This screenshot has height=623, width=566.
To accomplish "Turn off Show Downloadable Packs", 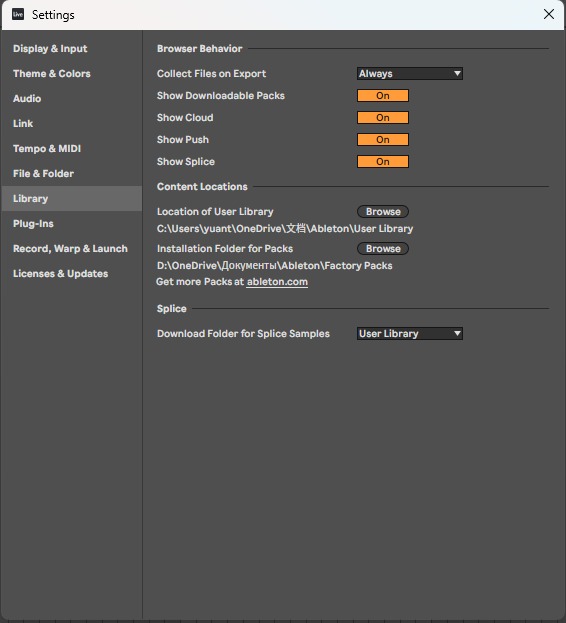I will click(x=382, y=96).
